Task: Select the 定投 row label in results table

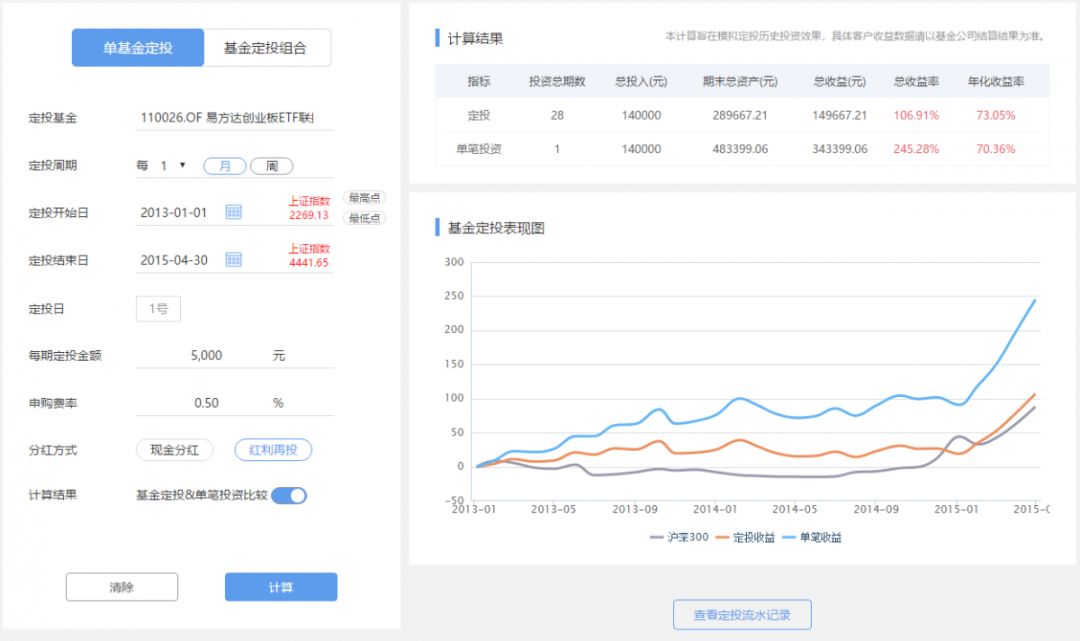Action: point(479,115)
